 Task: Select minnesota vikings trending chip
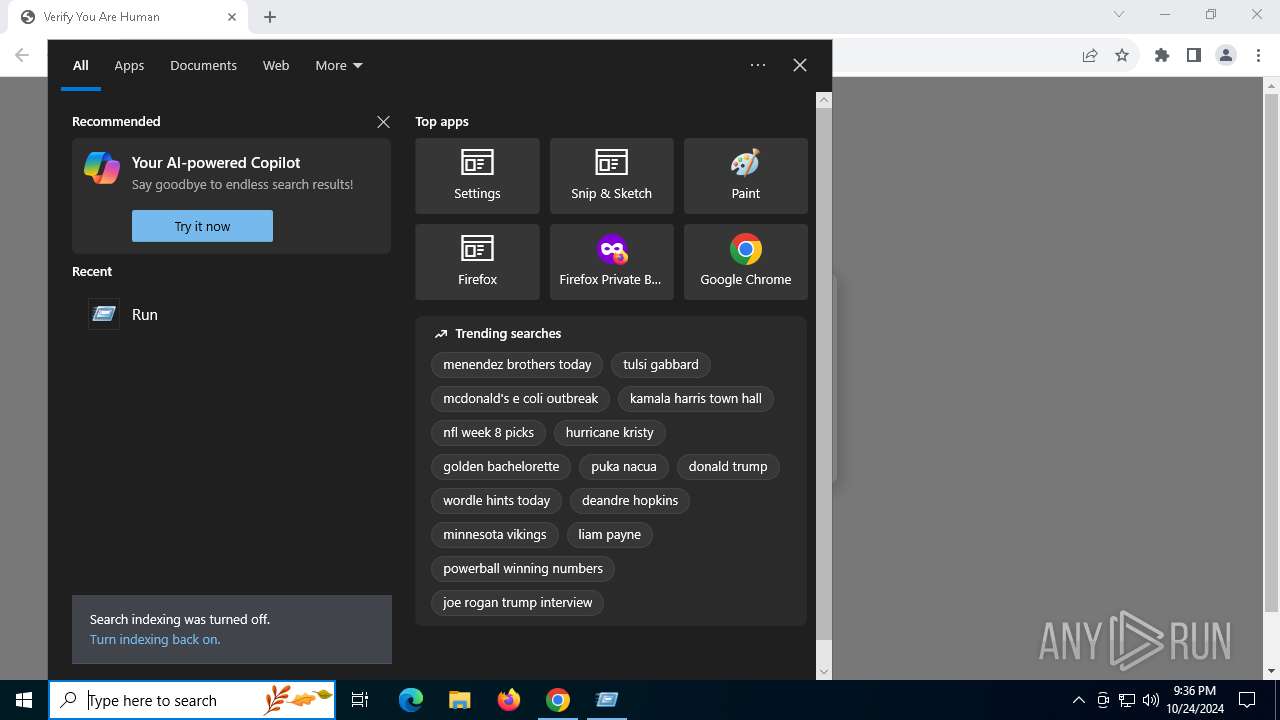point(495,535)
